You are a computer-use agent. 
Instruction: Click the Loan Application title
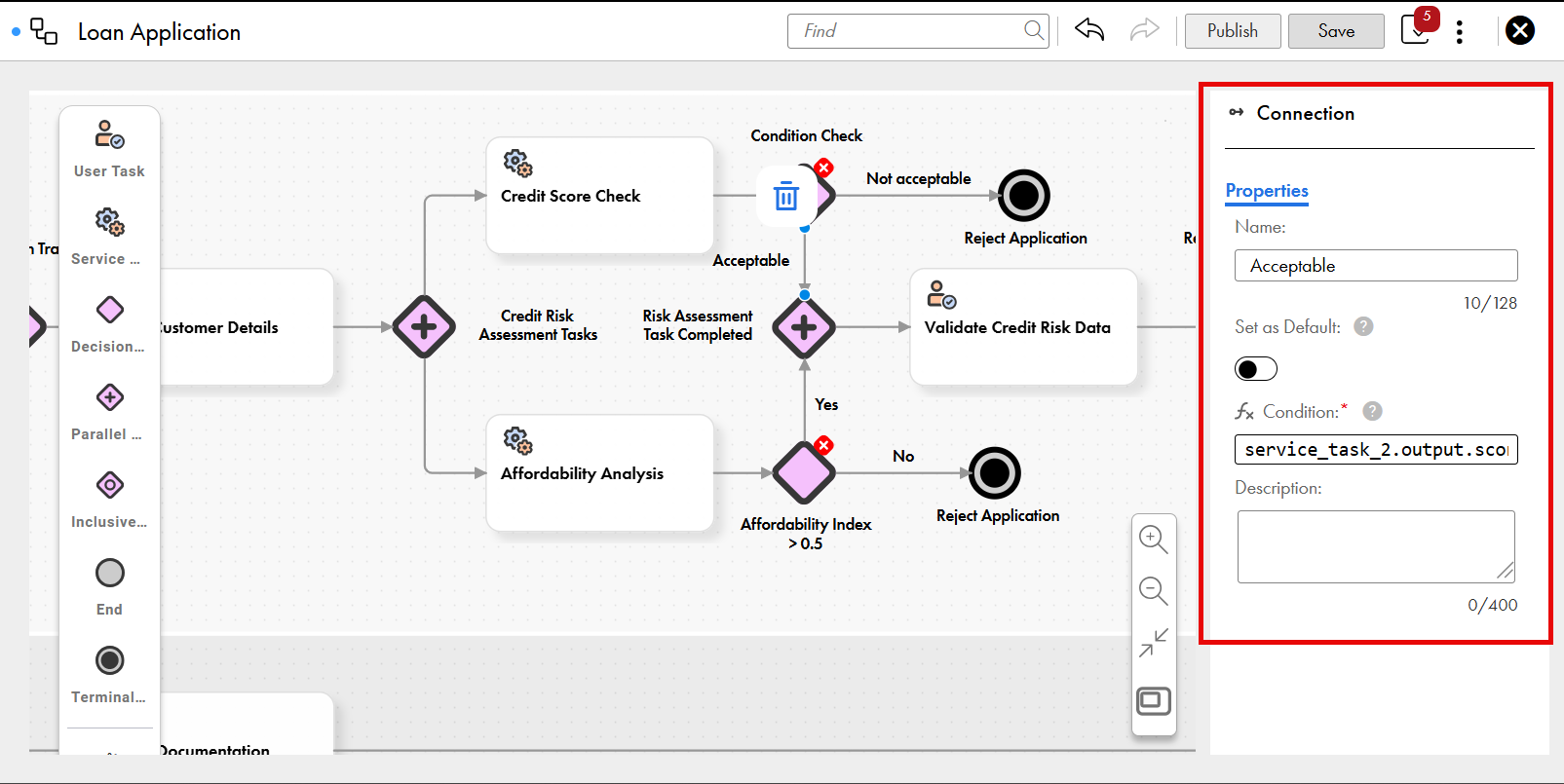159,32
